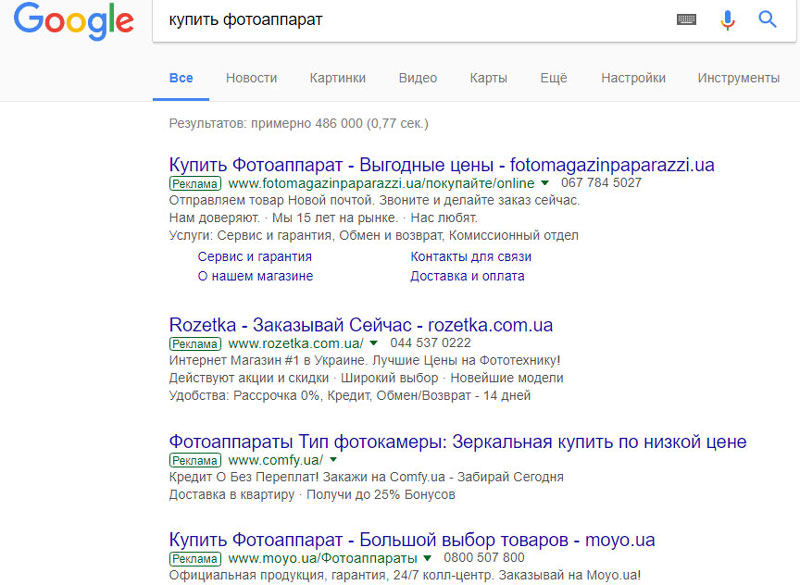Click 'Официальная продукция, гарантия' description line
800x585 pixels.
coord(405,575)
